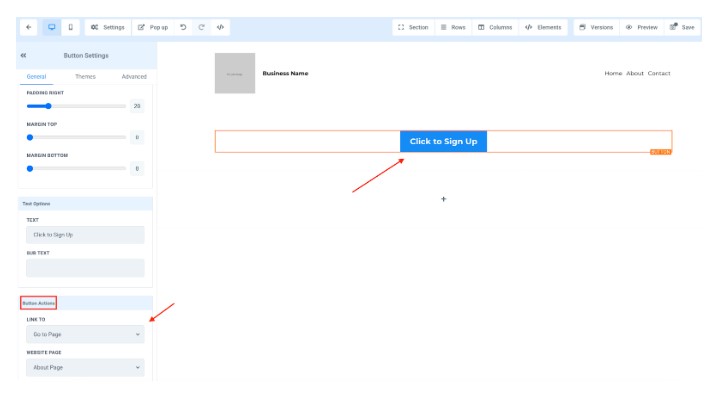Collapse the Button Settings panel
Viewport: 712px width, 399px height.
click(x=23, y=55)
